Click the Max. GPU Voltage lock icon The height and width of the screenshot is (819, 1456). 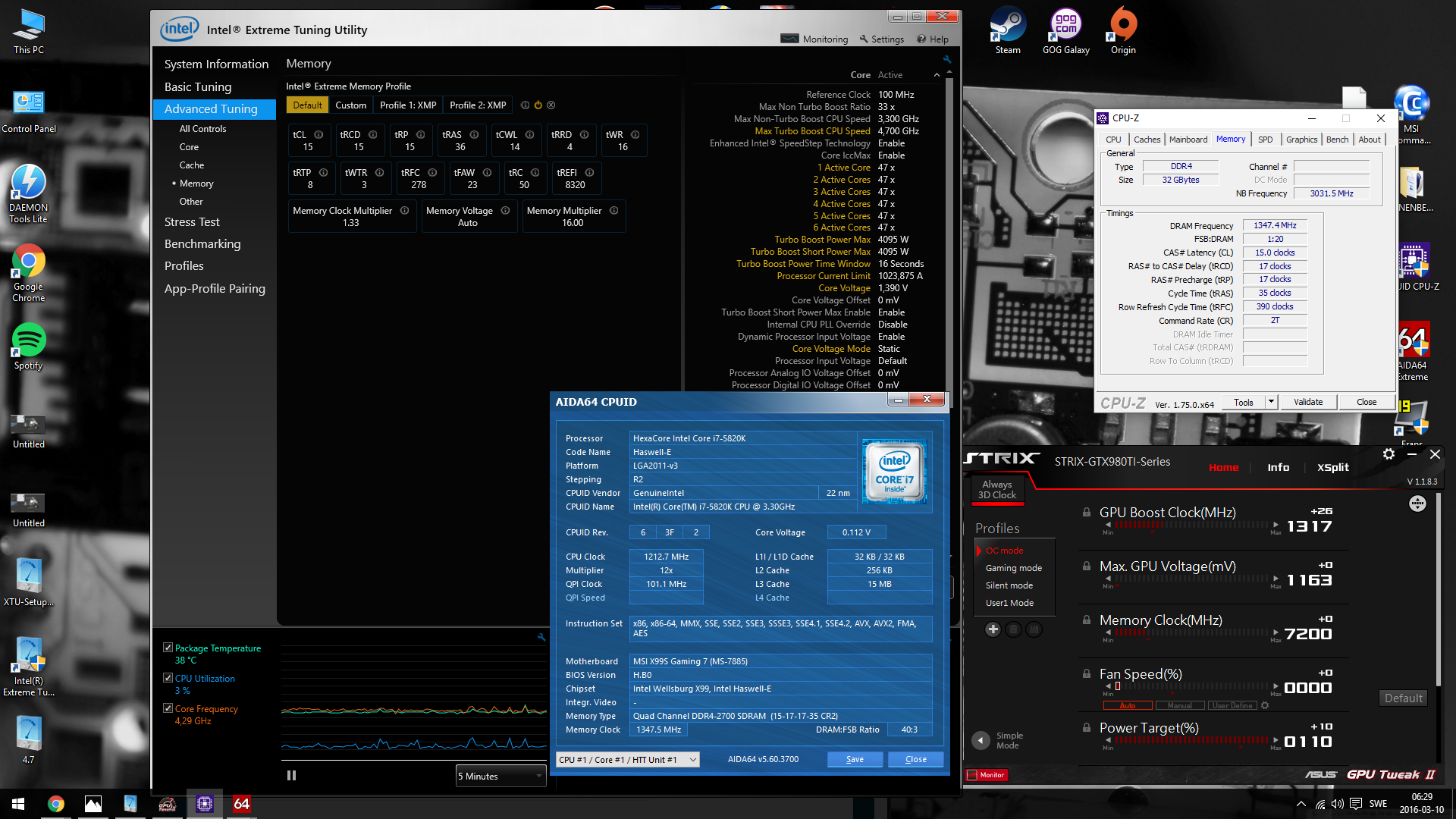[1087, 566]
